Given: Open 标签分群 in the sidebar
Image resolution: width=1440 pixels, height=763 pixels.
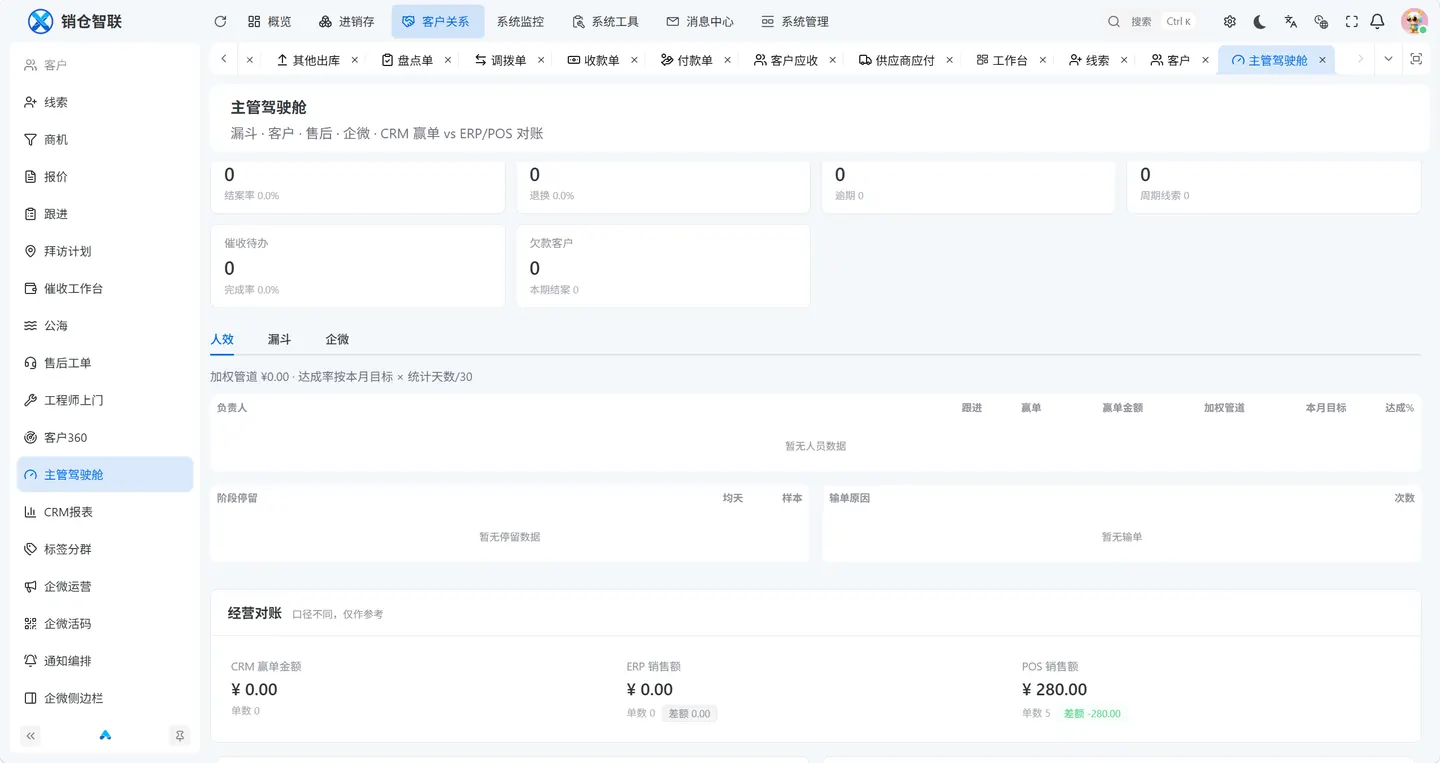Looking at the screenshot, I should pyautogui.click(x=105, y=549).
